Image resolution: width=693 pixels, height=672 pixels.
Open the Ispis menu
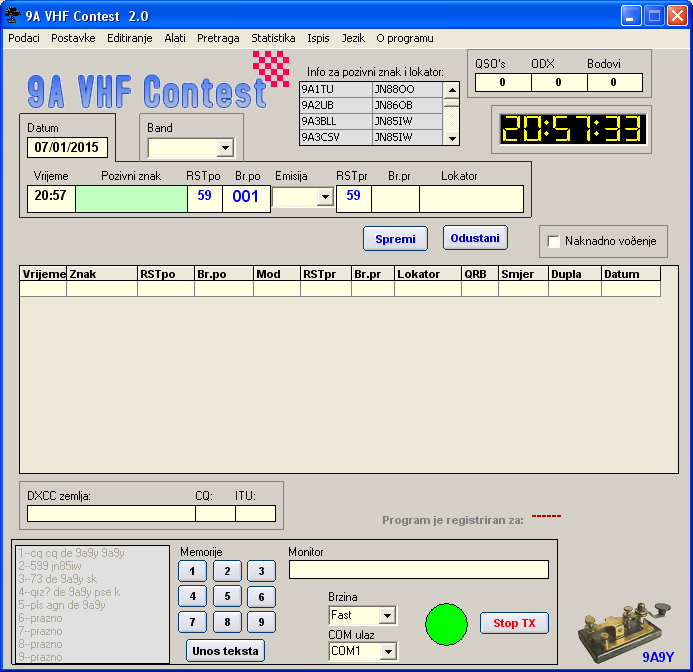(x=318, y=38)
